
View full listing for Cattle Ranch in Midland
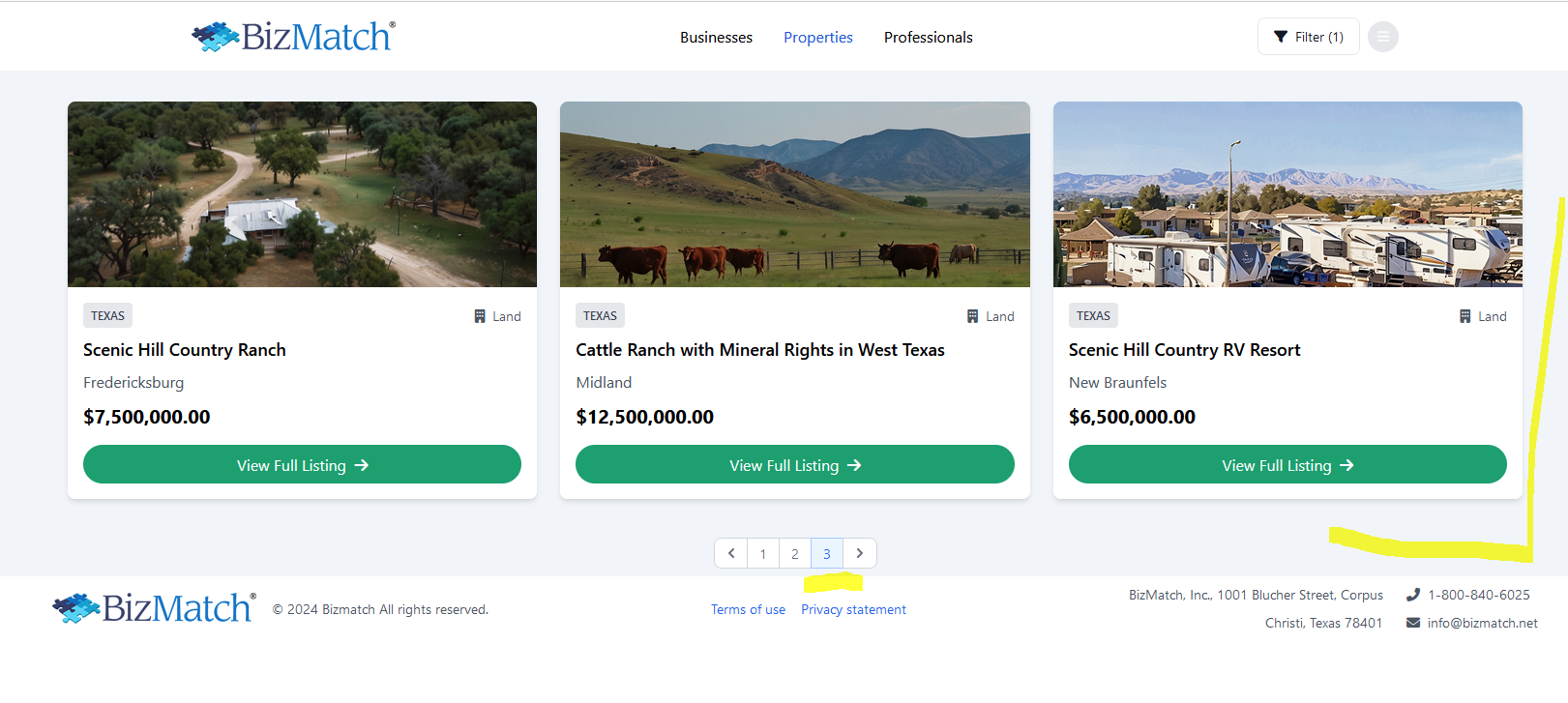point(794,465)
